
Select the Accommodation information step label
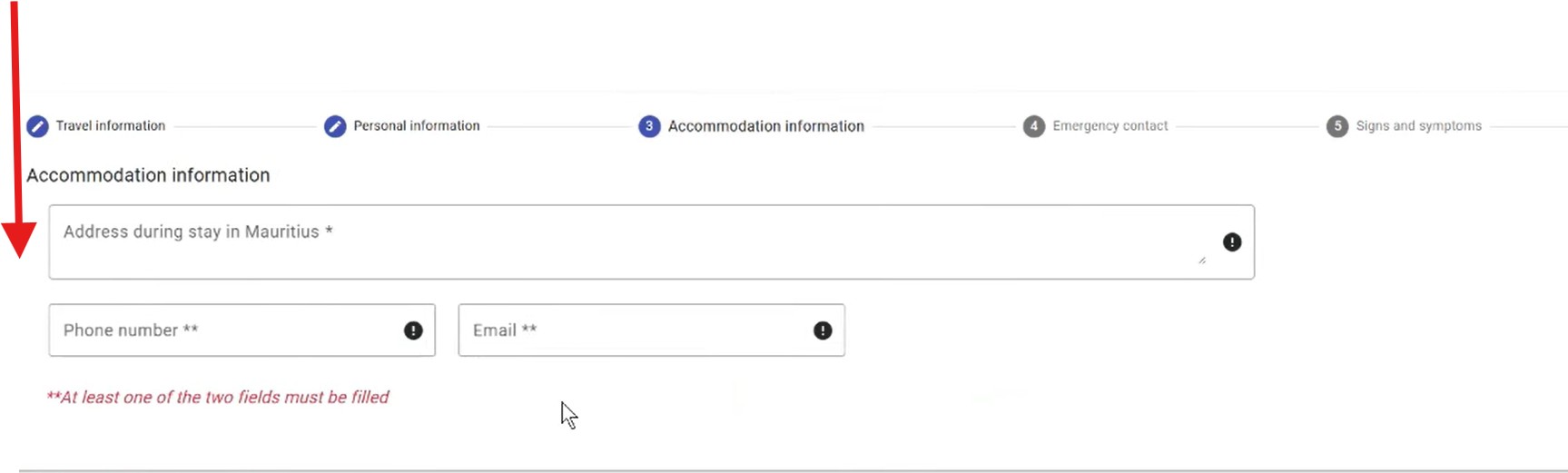click(x=766, y=126)
